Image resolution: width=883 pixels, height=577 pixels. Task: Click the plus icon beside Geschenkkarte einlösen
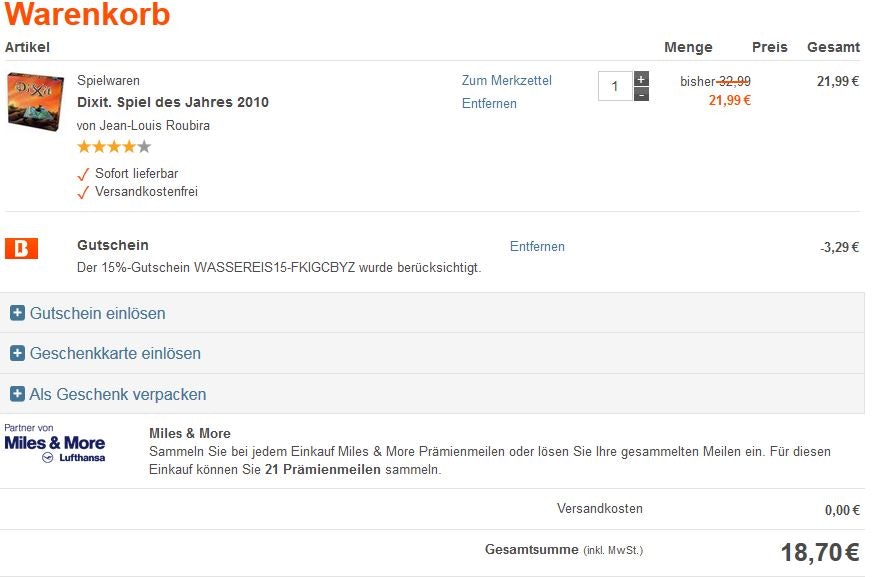(x=17, y=353)
